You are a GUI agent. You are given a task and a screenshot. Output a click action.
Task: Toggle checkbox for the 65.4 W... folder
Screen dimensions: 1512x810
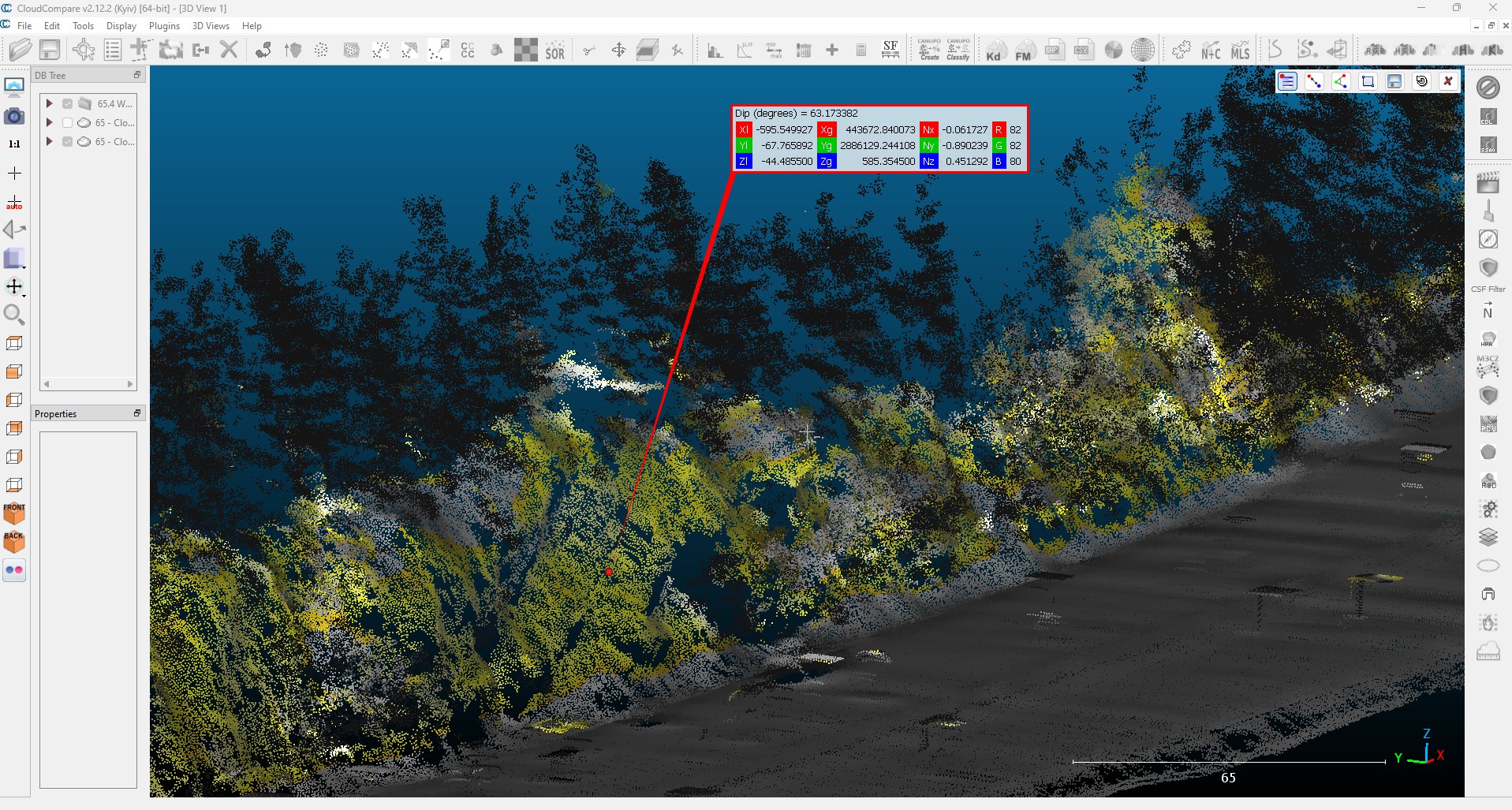pos(68,103)
